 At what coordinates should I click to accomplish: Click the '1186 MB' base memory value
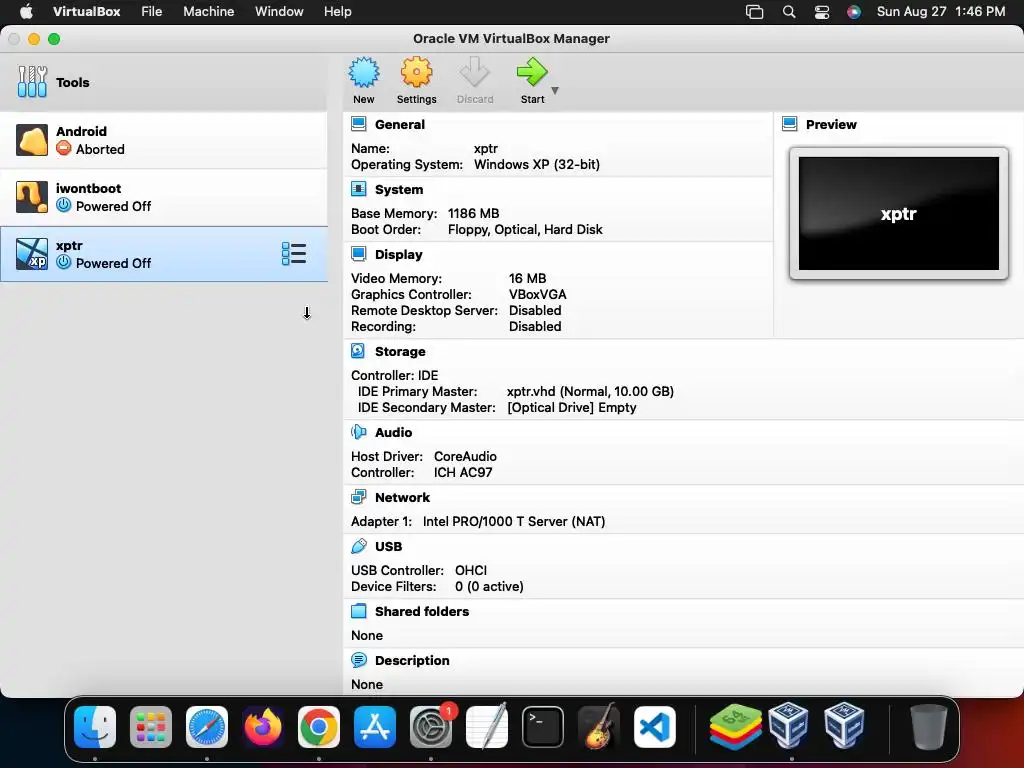(x=473, y=214)
